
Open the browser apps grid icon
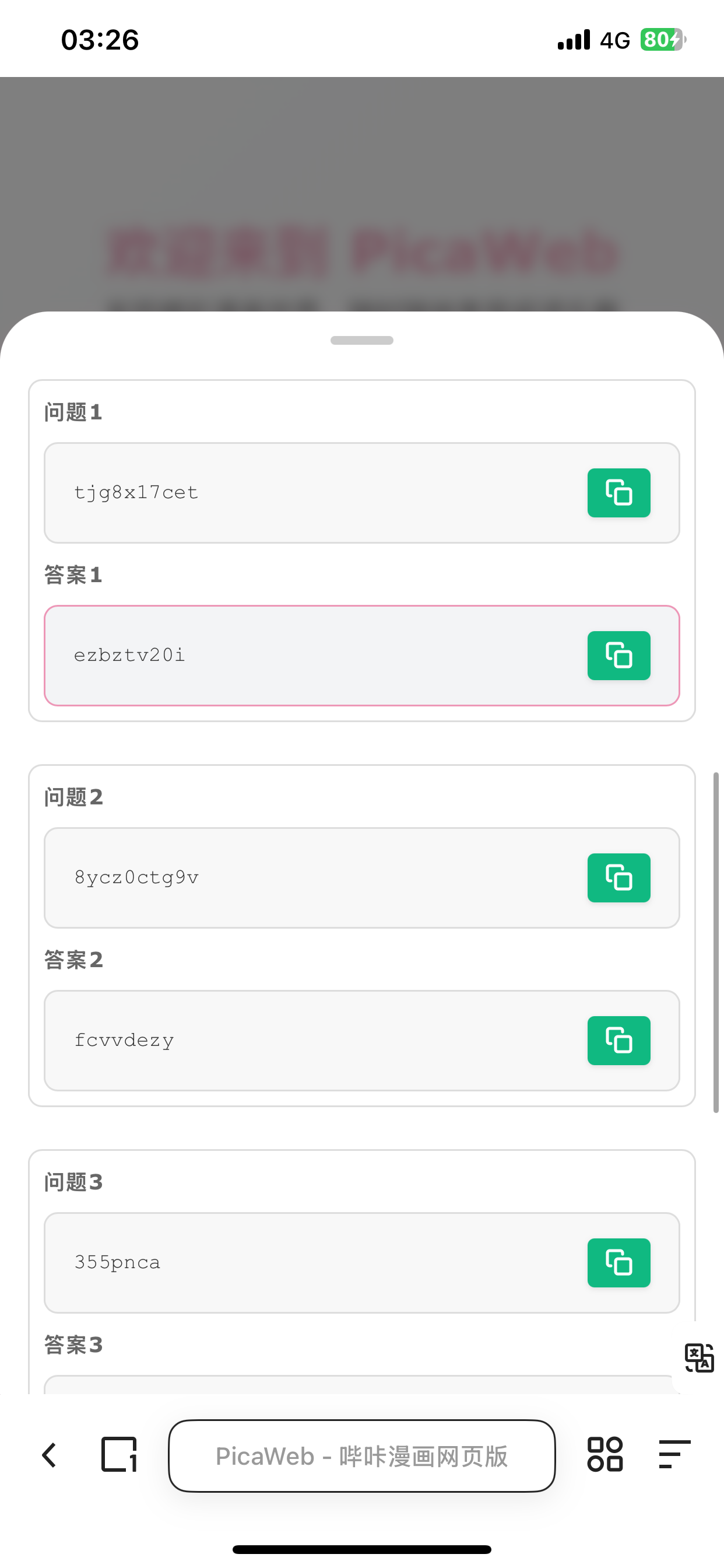point(604,1455)
